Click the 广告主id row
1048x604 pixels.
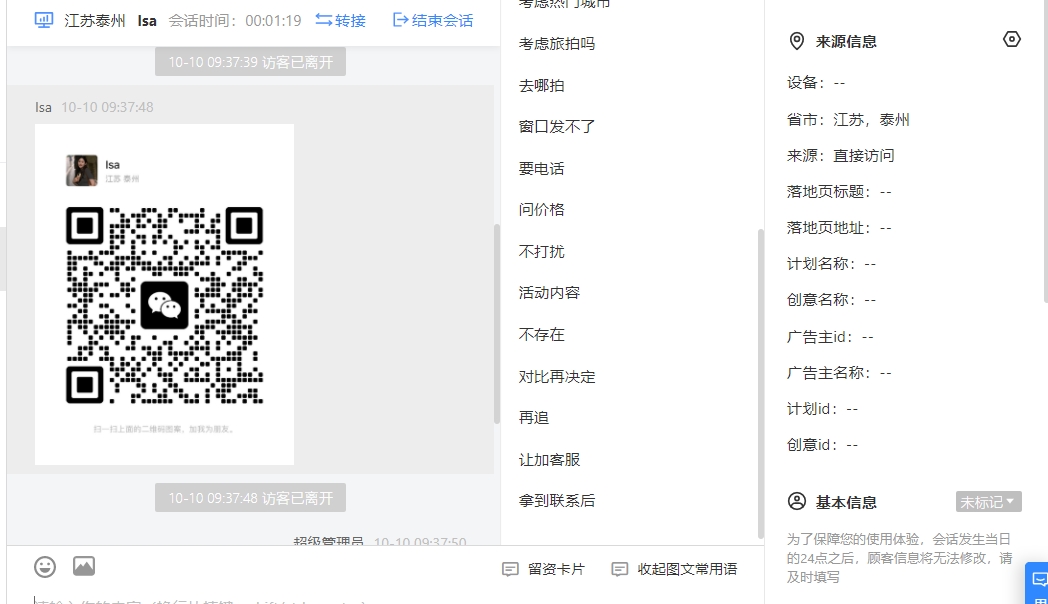click(830, 337)
